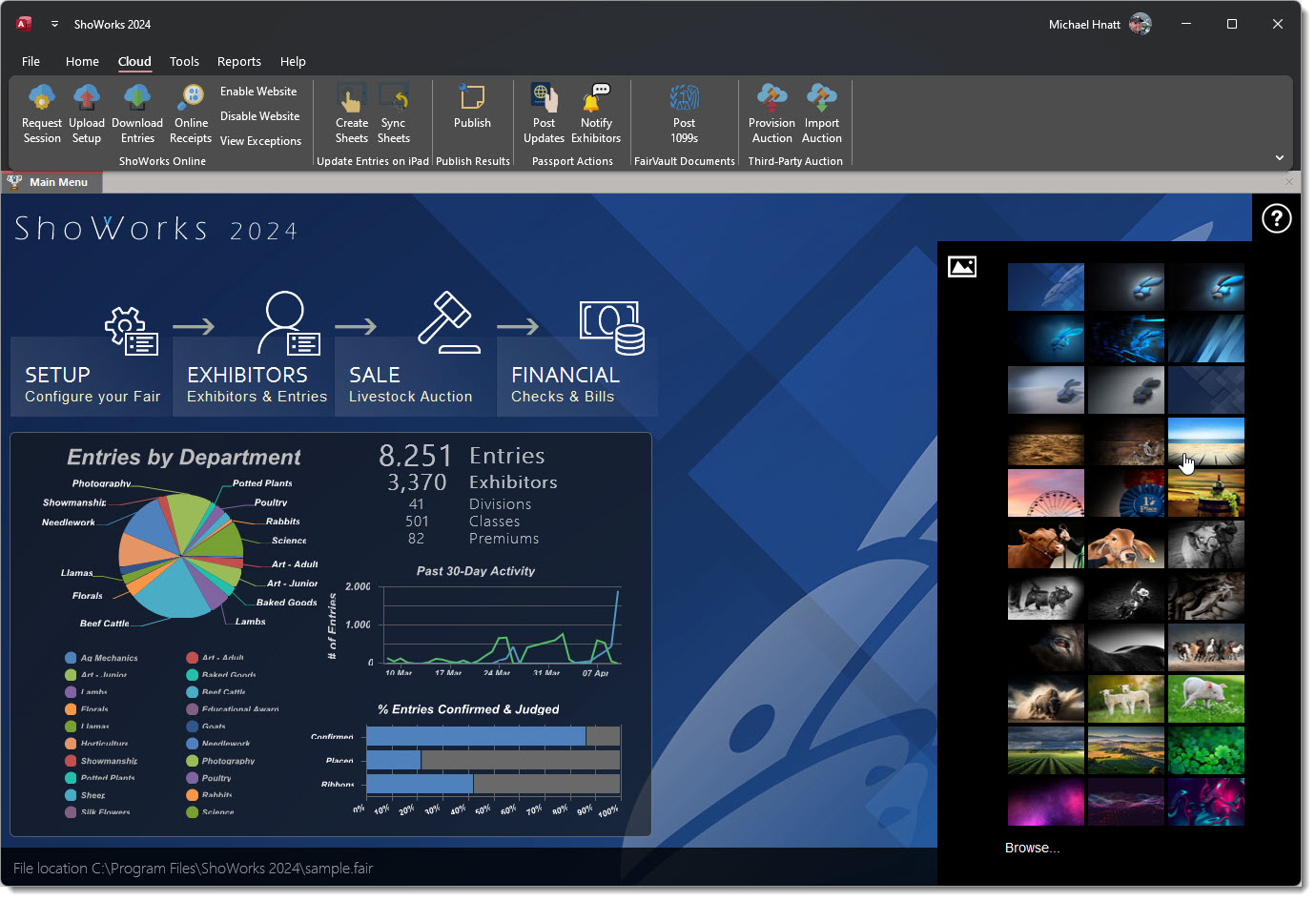Open Upload Setup in the ribbon
Image resolution: width=1316 pixels, height=901 pixels.
87,98
